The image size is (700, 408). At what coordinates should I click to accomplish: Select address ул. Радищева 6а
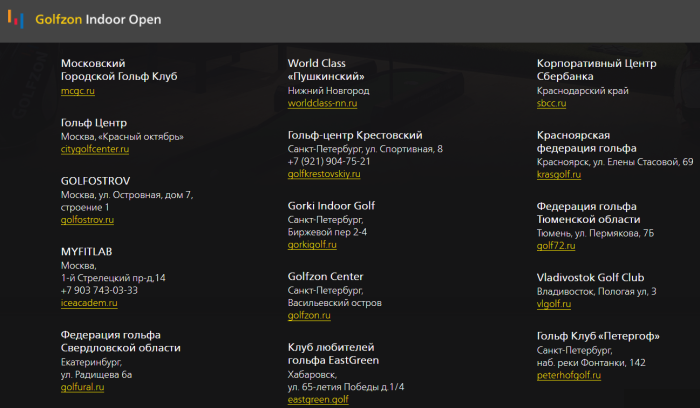[x=96, y=375]
